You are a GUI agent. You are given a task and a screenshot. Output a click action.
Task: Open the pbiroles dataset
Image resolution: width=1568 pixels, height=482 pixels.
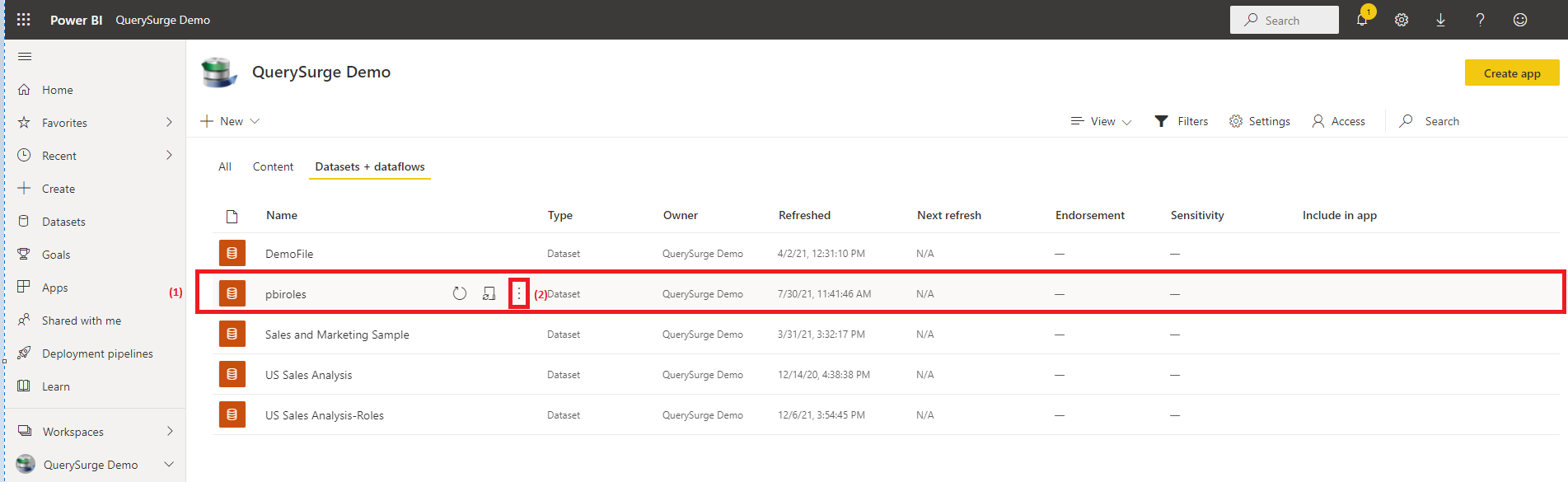(x=286, y=294)
